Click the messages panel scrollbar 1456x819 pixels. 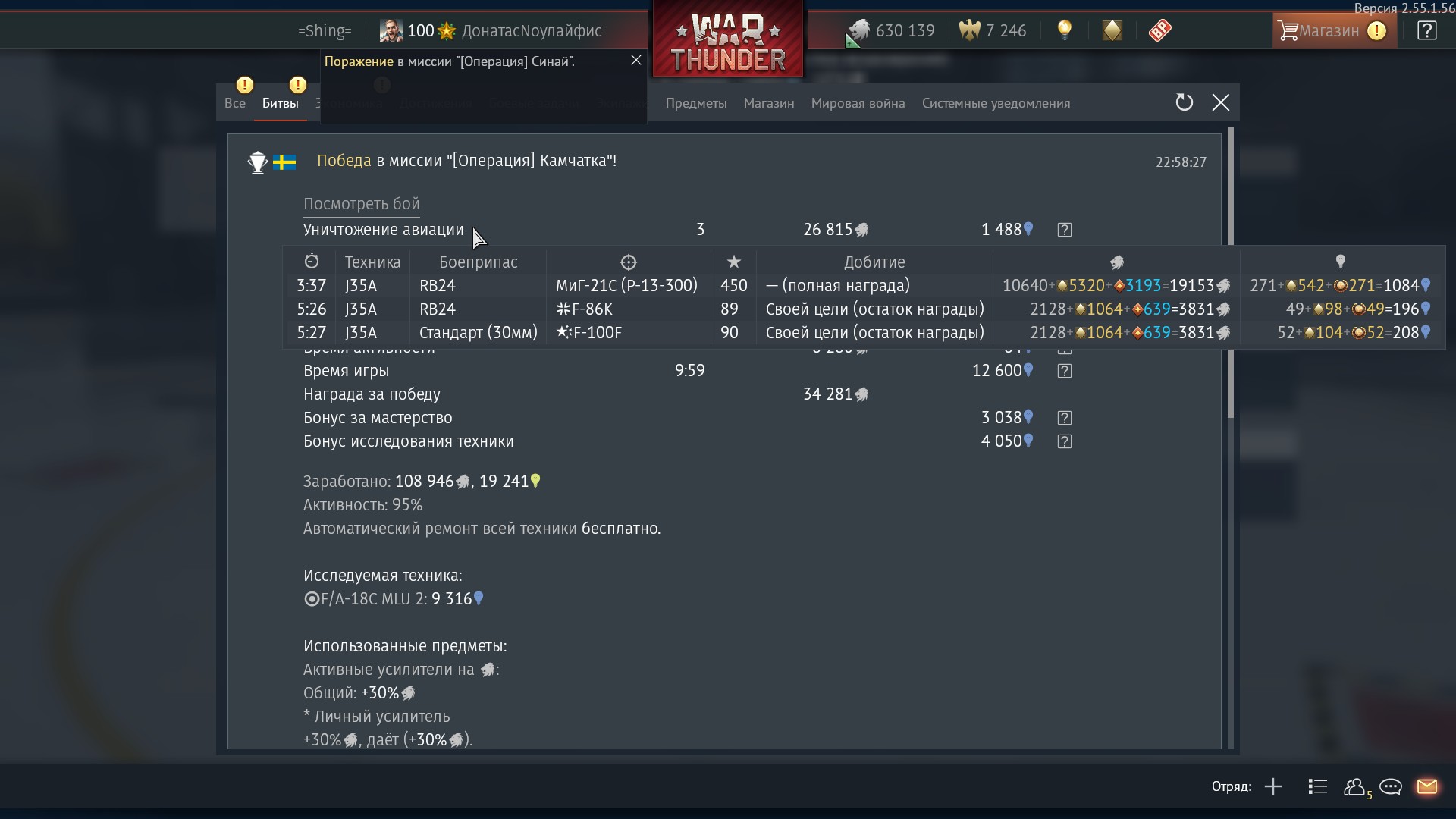(x=1230, y=273)
